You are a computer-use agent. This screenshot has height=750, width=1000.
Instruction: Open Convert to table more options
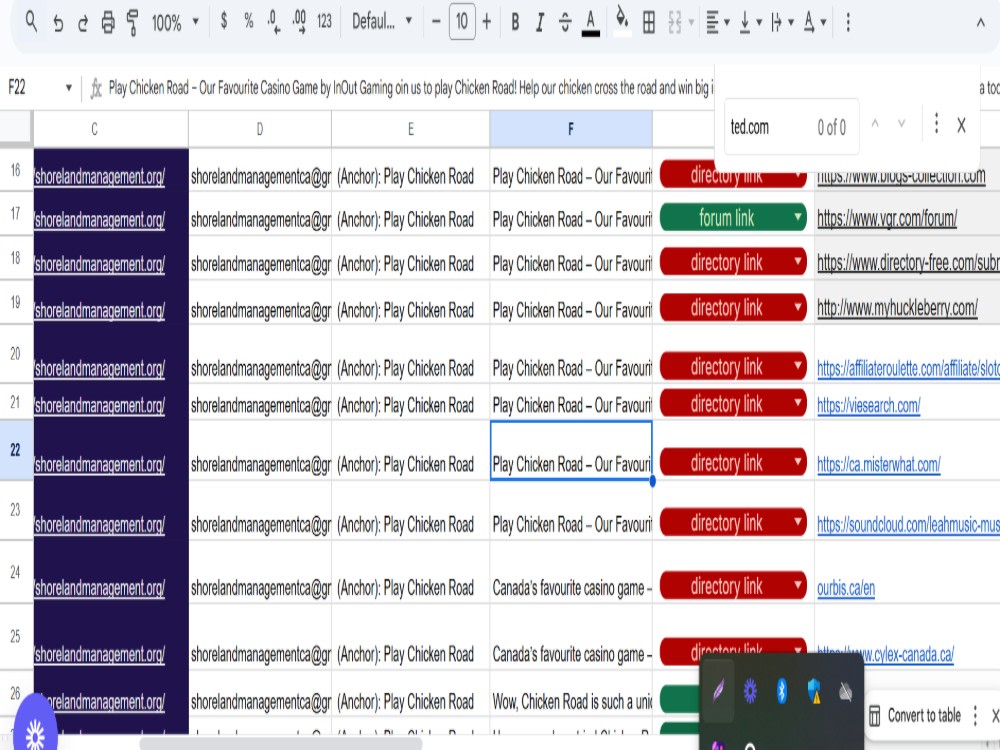(975, 716)
